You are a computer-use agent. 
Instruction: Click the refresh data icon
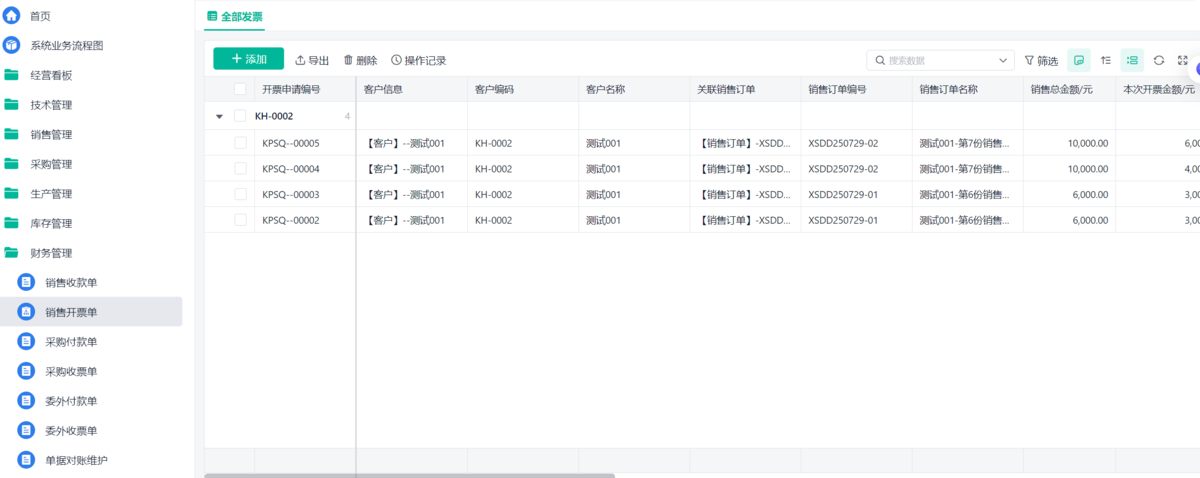1159,60
